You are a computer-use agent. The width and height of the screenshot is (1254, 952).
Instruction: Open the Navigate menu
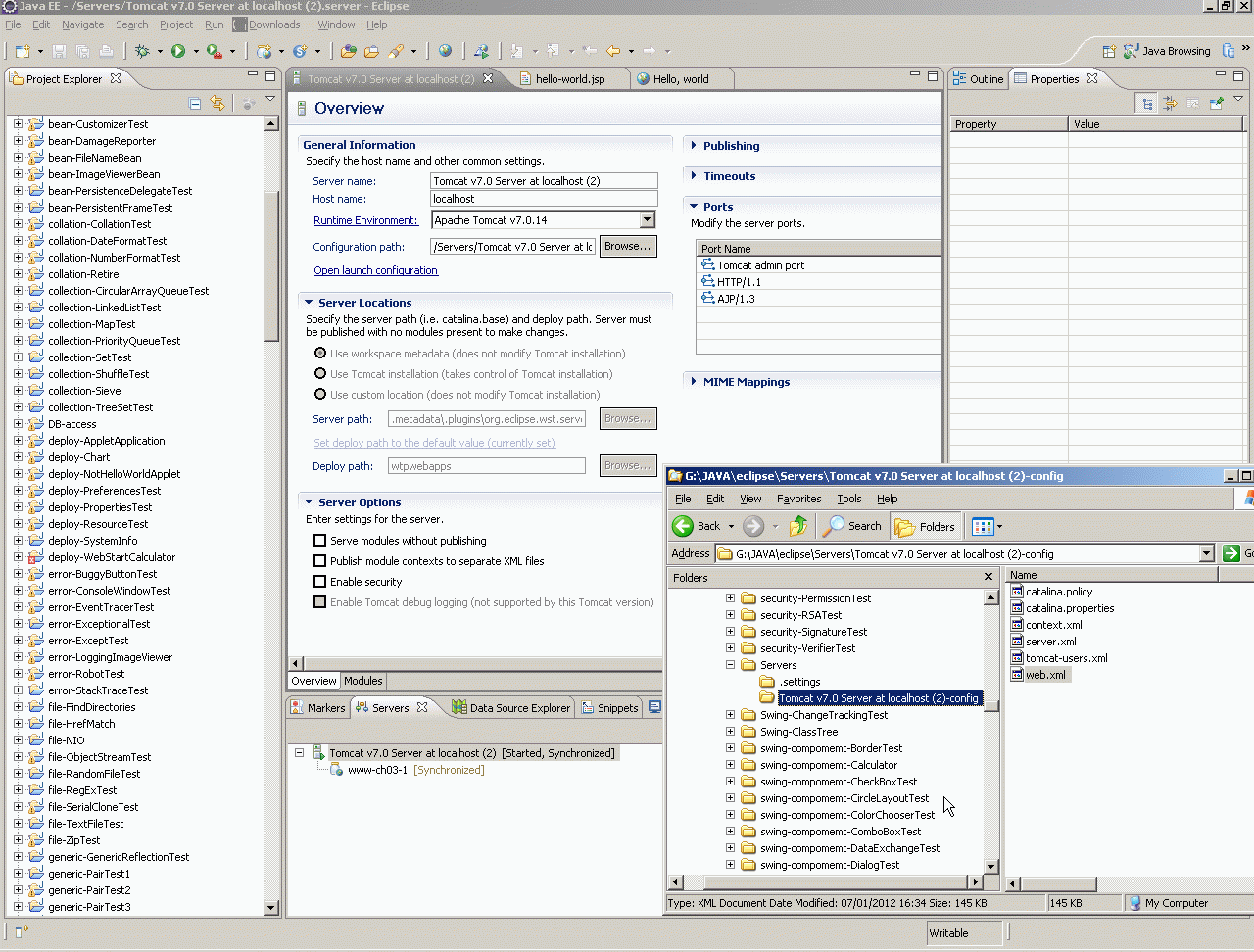(x=82, y=24)
